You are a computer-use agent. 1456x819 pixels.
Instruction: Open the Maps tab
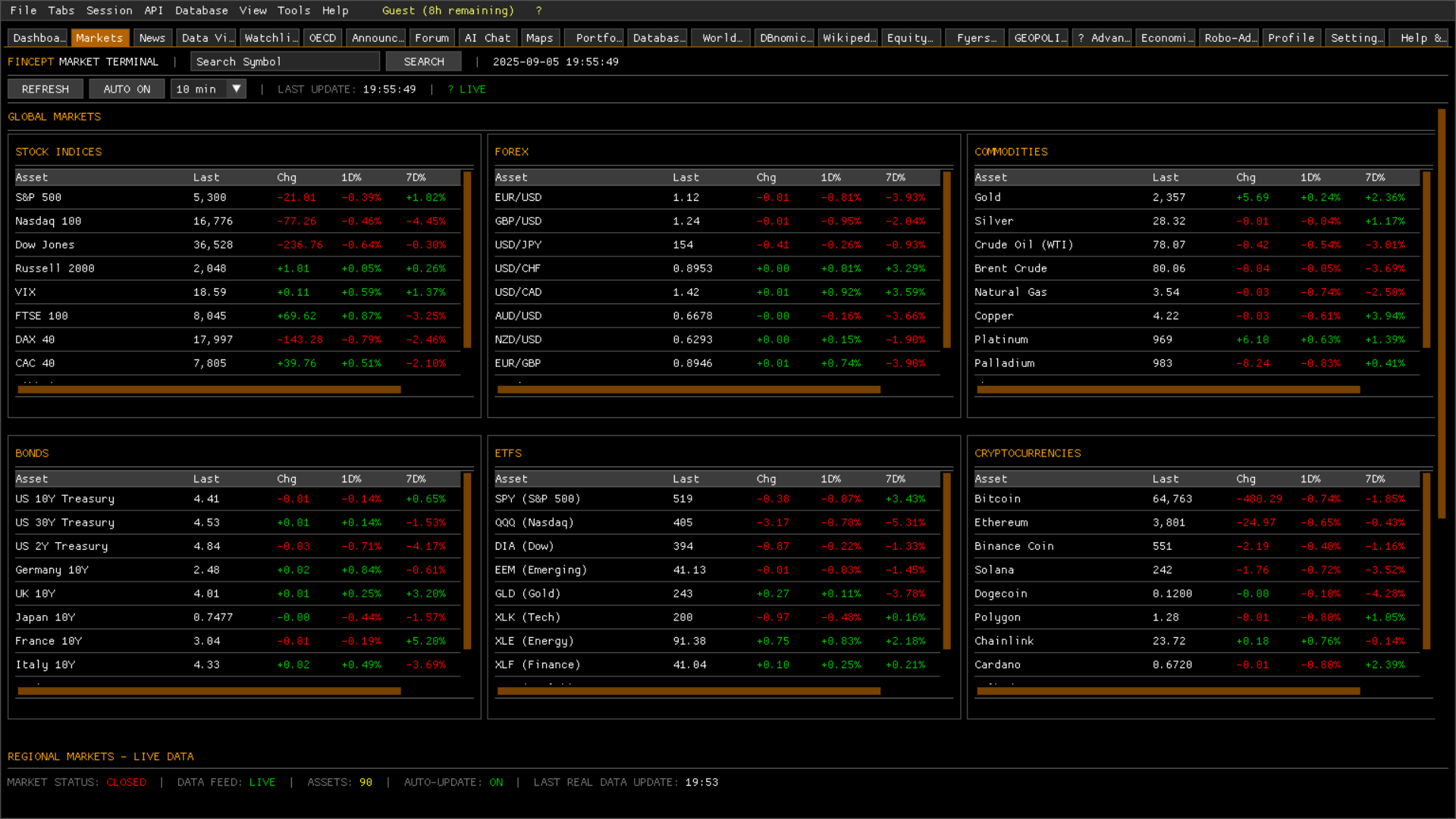pos(539,38)
